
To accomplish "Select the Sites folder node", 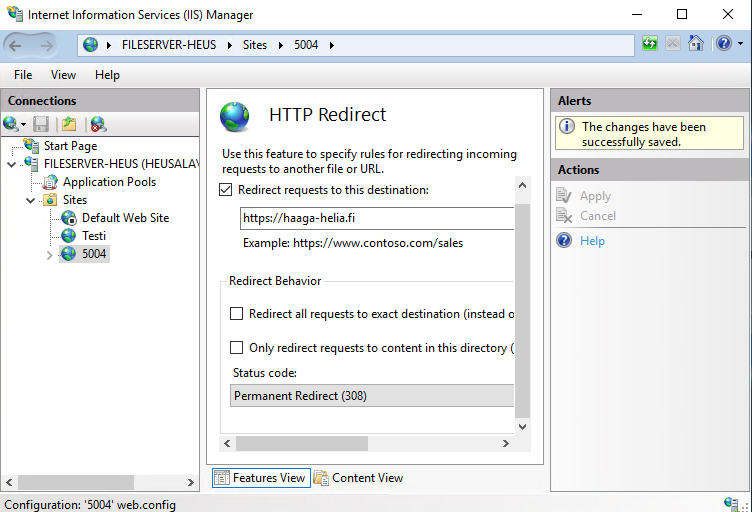I will tap(75, 200).
